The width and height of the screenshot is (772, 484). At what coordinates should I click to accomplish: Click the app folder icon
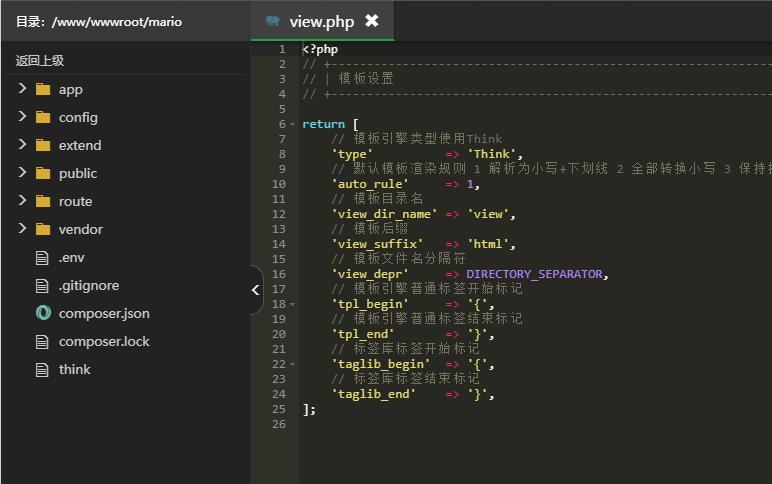tap(43, 89)
